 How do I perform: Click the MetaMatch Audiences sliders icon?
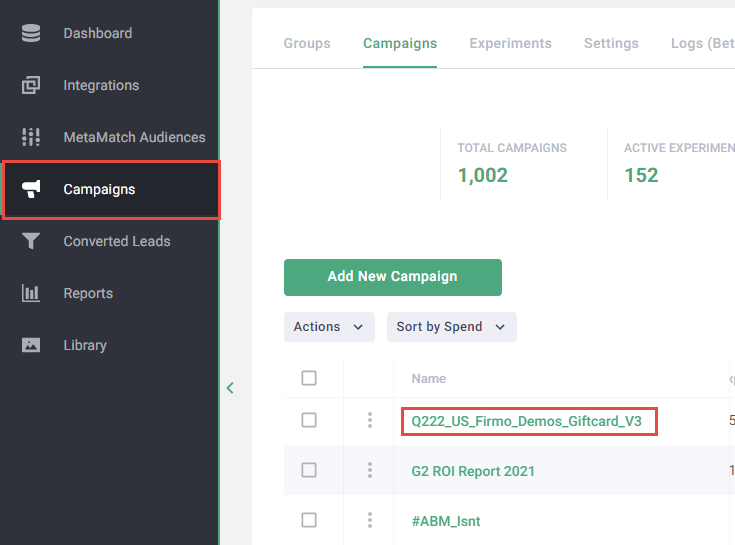(x=31, y=137)
